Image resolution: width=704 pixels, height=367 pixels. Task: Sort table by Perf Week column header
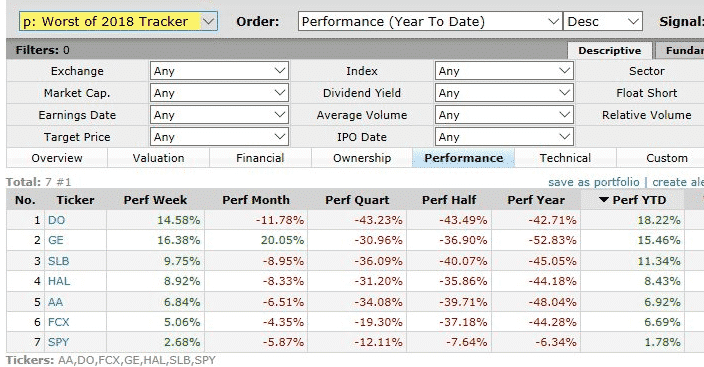(x=155, y=200)
